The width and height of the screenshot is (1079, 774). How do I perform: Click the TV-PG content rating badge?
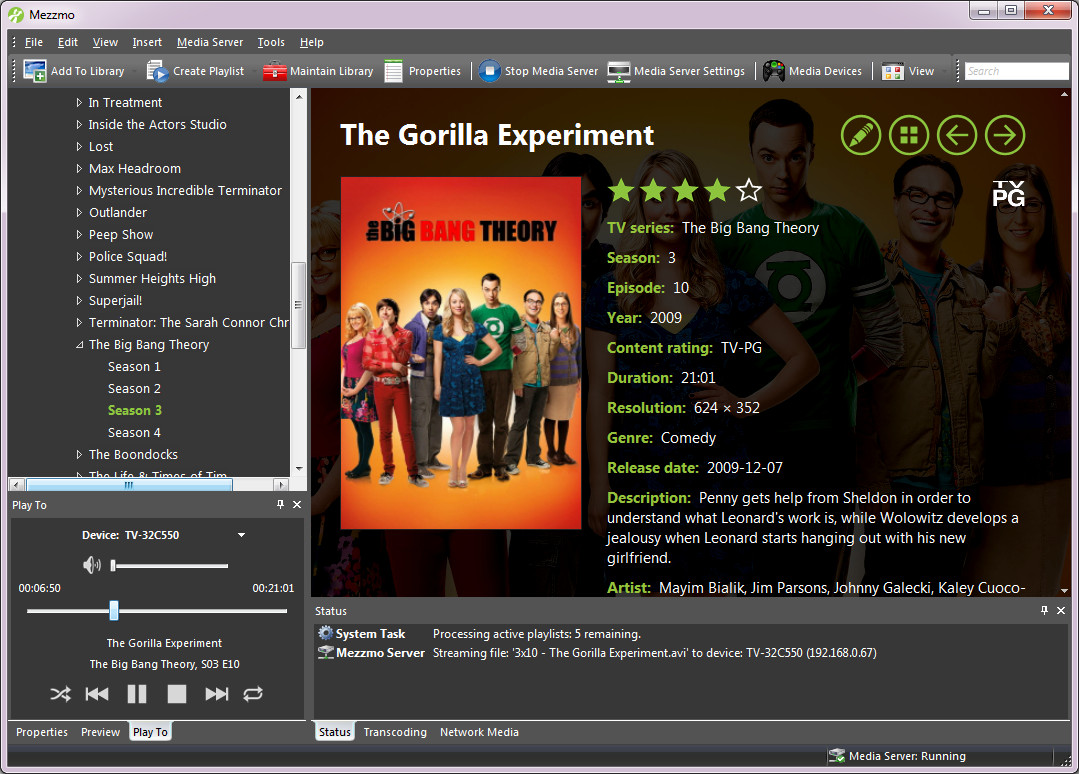(x=1008, y=193)
